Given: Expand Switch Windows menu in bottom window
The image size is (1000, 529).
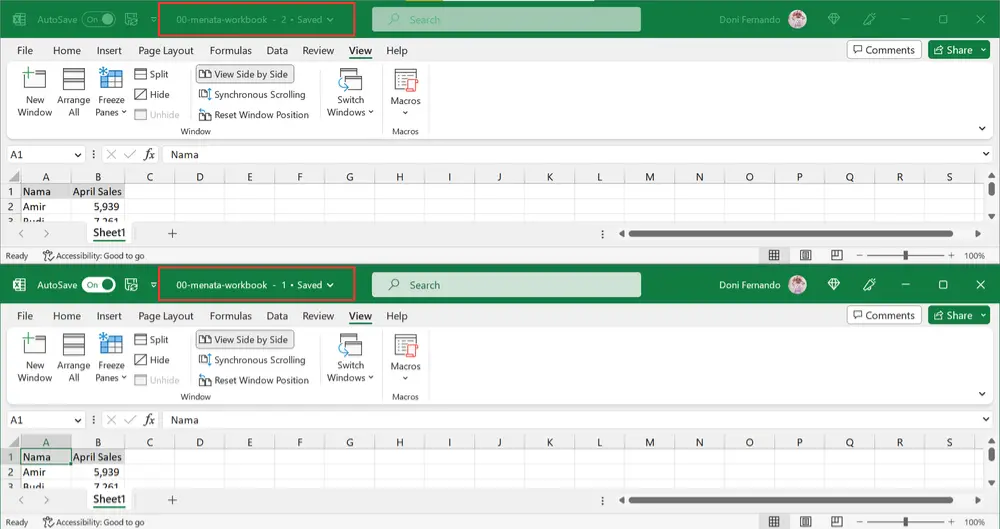Looking at the screenshot, I should coord(350,377).
